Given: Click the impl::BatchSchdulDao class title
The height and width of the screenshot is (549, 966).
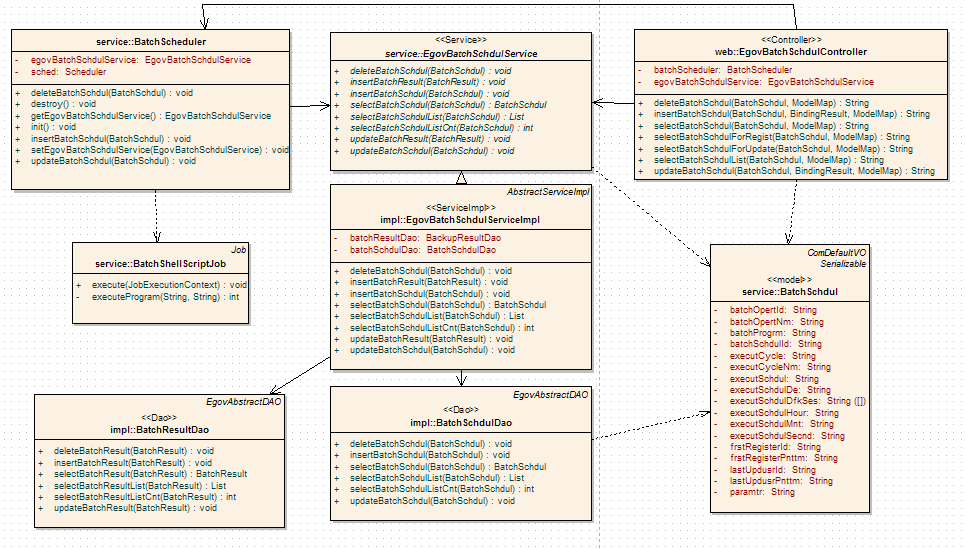Looking at the screenshot, I should coord(461,423).
